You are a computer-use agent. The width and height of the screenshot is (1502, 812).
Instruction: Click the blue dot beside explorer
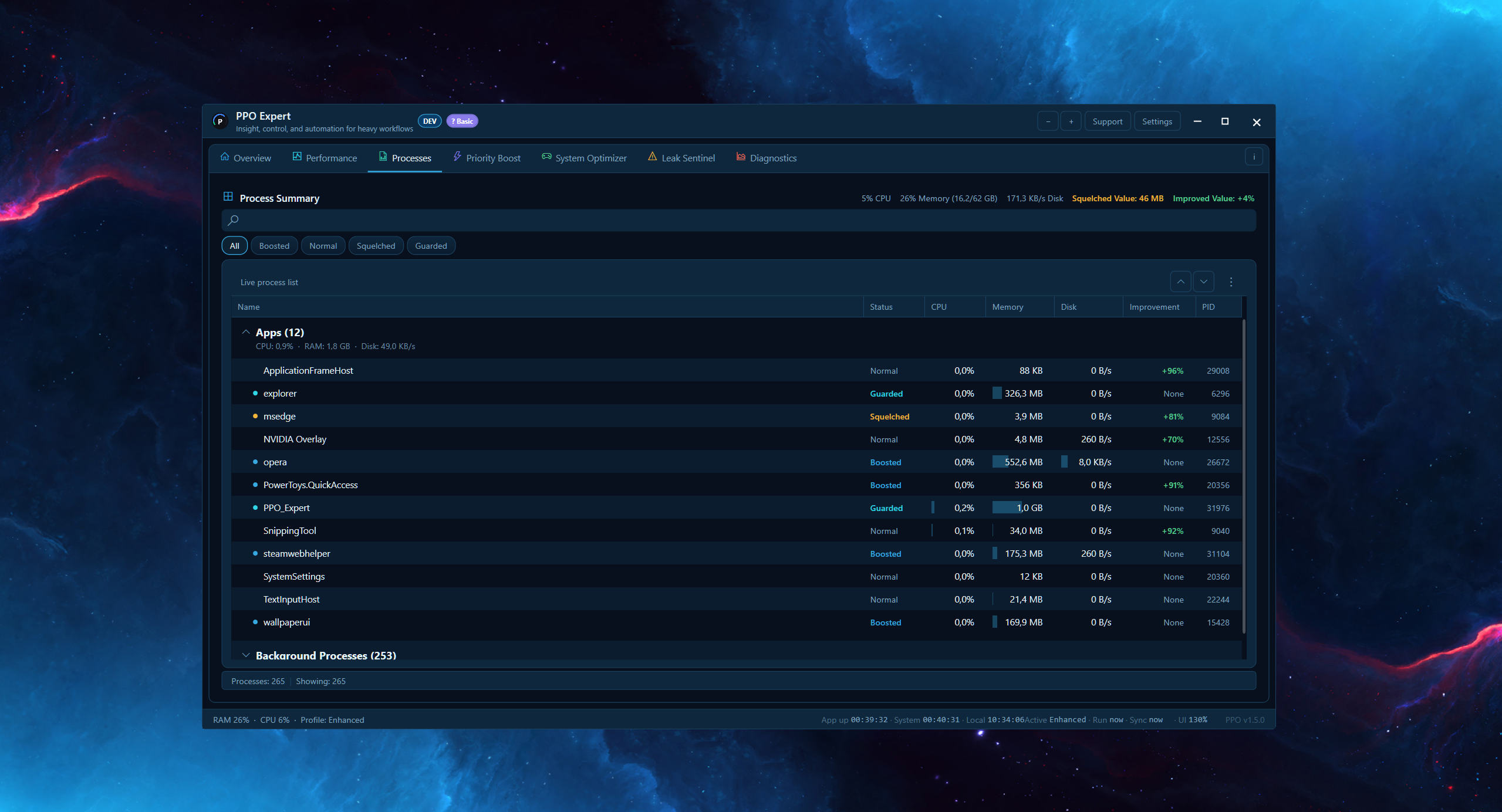click(255, 393)
